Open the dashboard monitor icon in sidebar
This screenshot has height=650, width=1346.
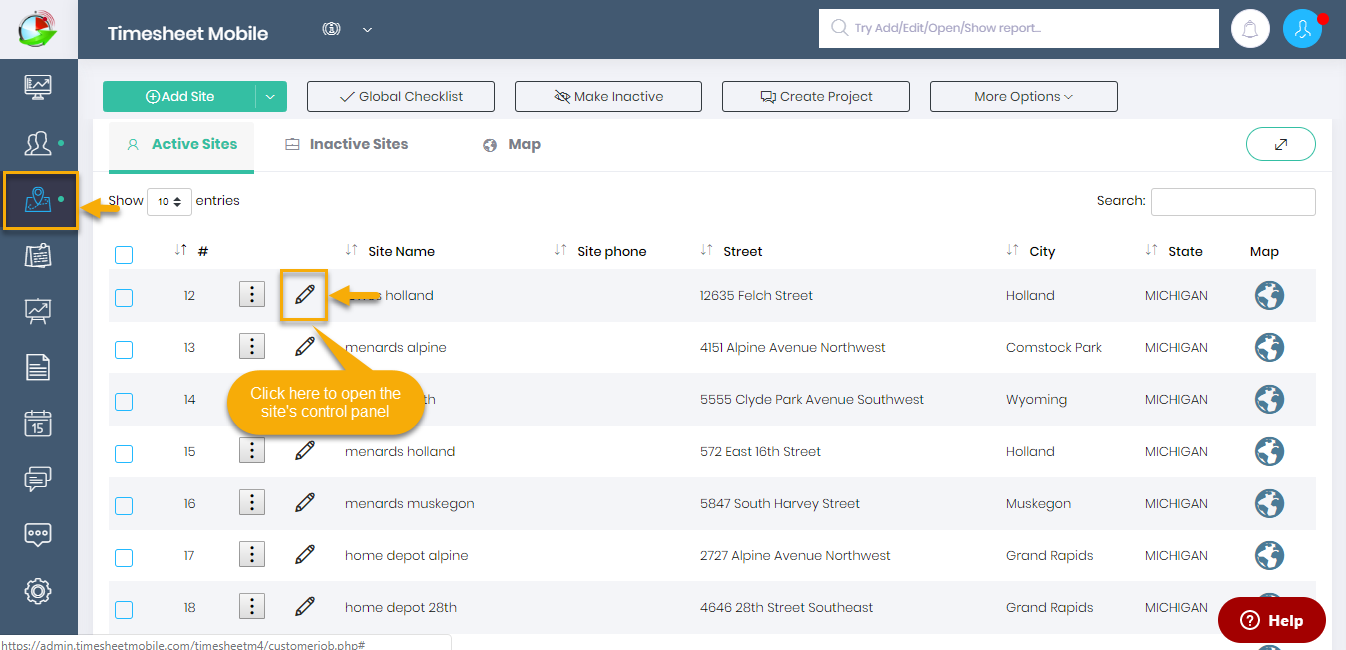tap(38, 87)
